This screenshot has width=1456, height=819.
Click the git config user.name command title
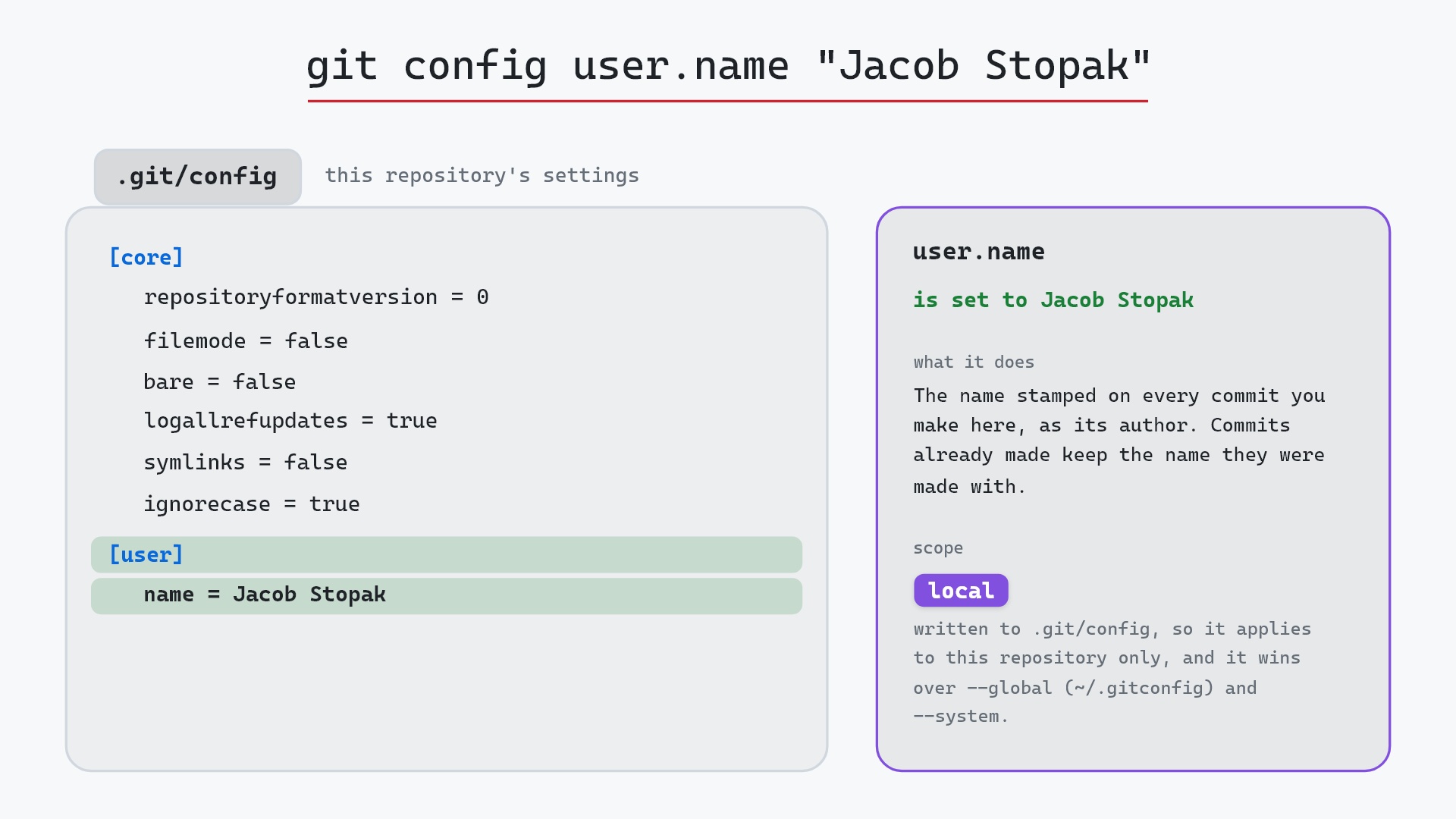click(x=728, y=66)
